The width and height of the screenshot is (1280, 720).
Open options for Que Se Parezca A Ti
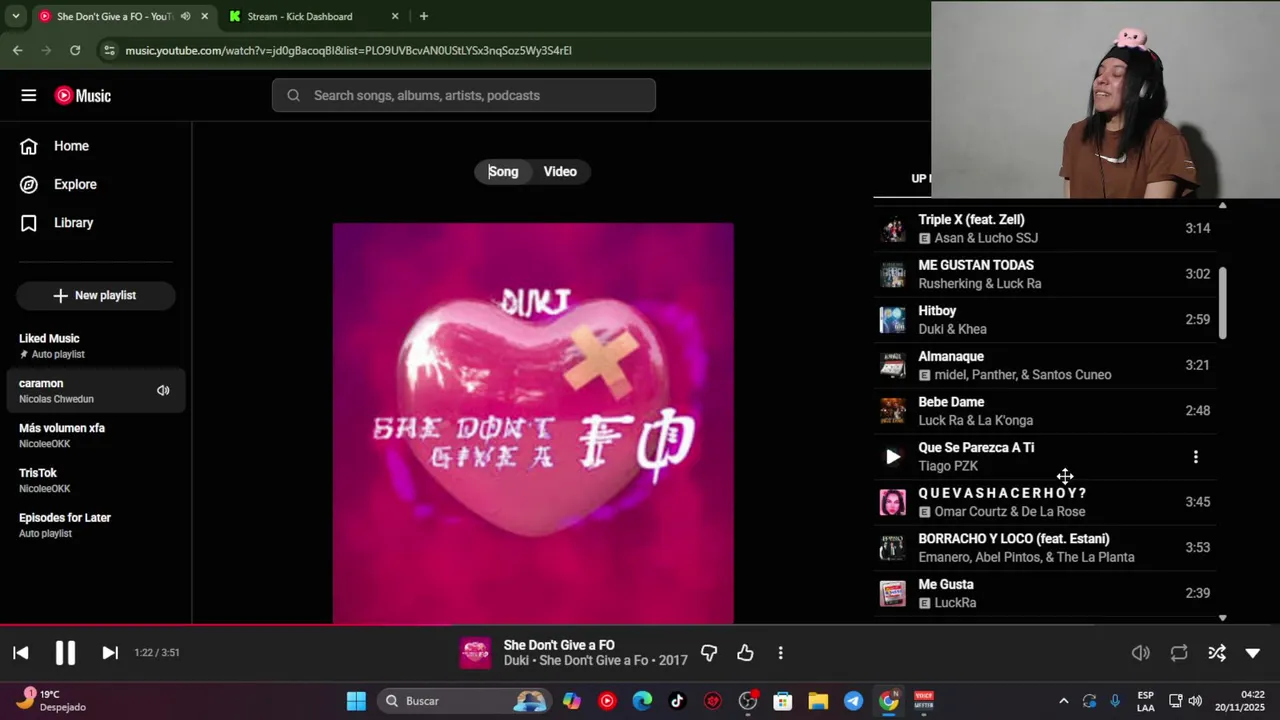1196,457
